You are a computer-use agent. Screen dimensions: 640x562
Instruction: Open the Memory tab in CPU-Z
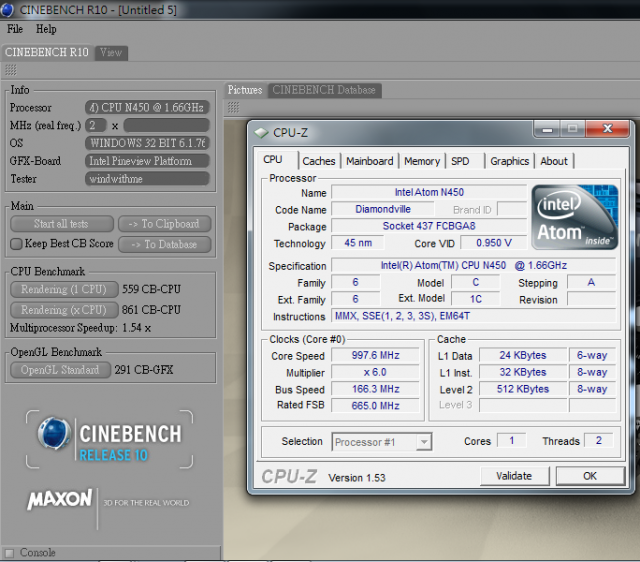tap(422, 161)
